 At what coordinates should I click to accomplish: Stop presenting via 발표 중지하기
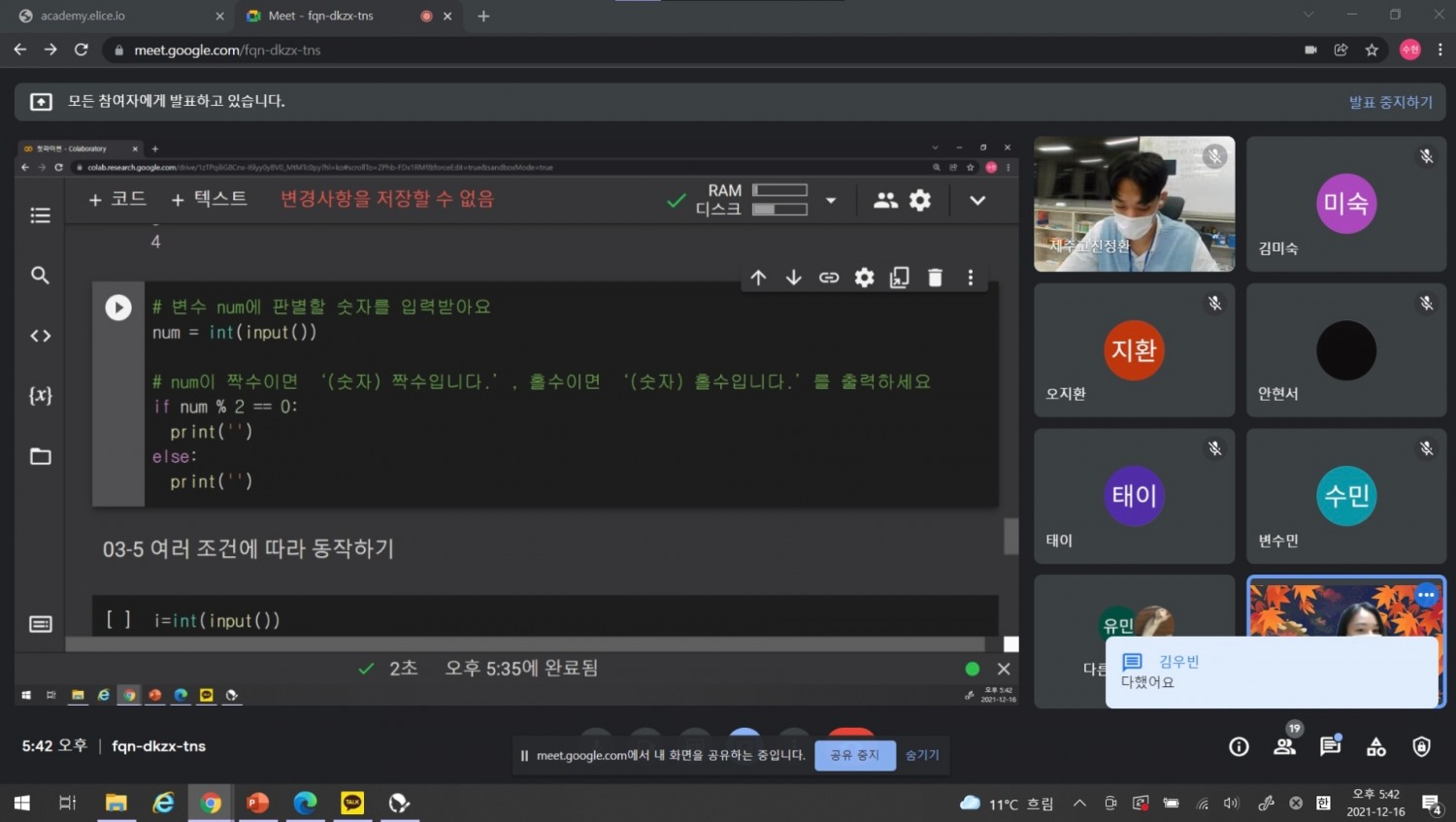point(1390,102)
